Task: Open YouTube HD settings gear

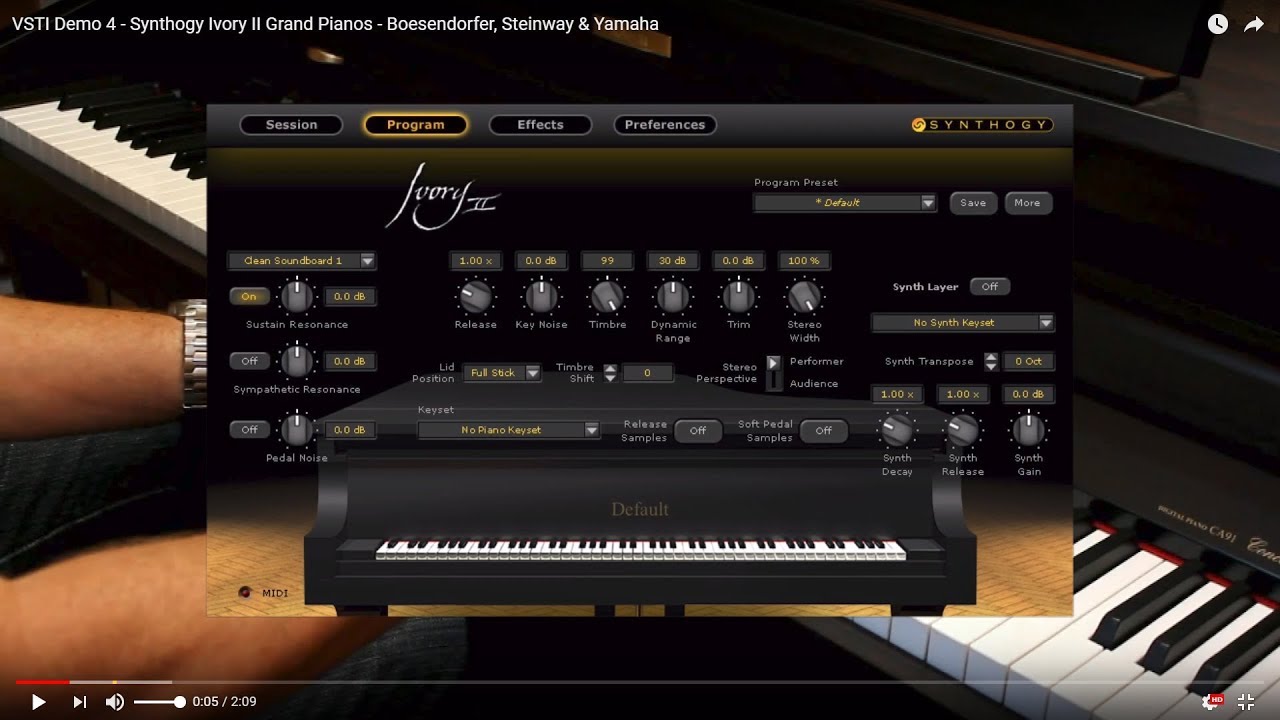Action: point(1211,702)
